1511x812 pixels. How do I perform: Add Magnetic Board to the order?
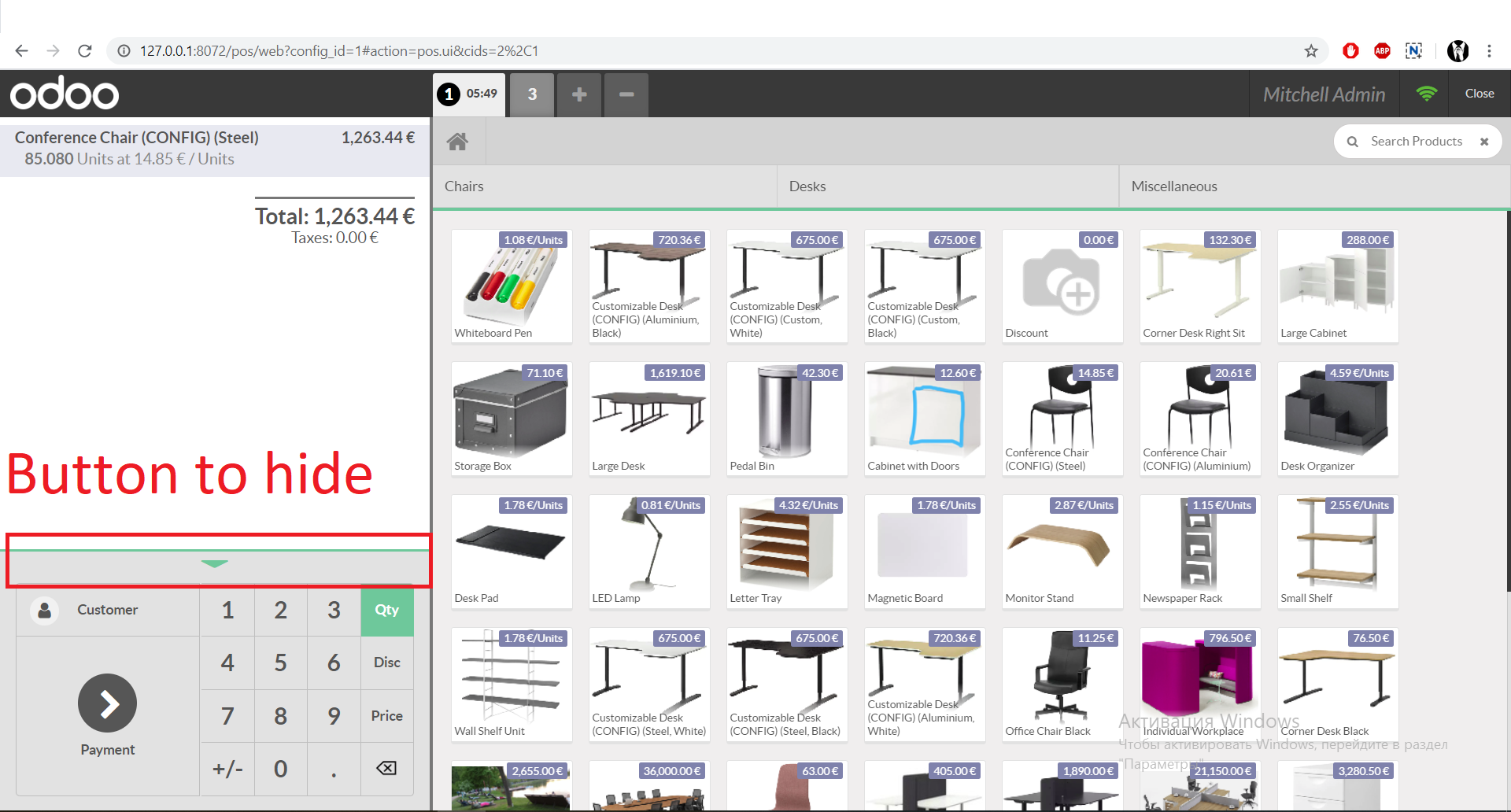coord(925,552)
